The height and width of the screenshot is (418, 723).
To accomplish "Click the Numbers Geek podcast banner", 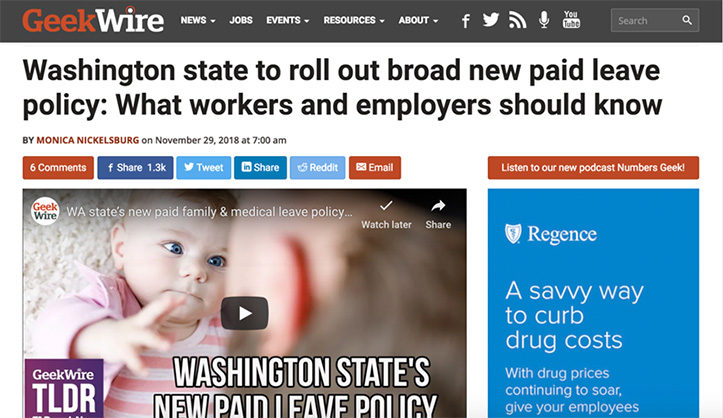I will tap(593, 168).
